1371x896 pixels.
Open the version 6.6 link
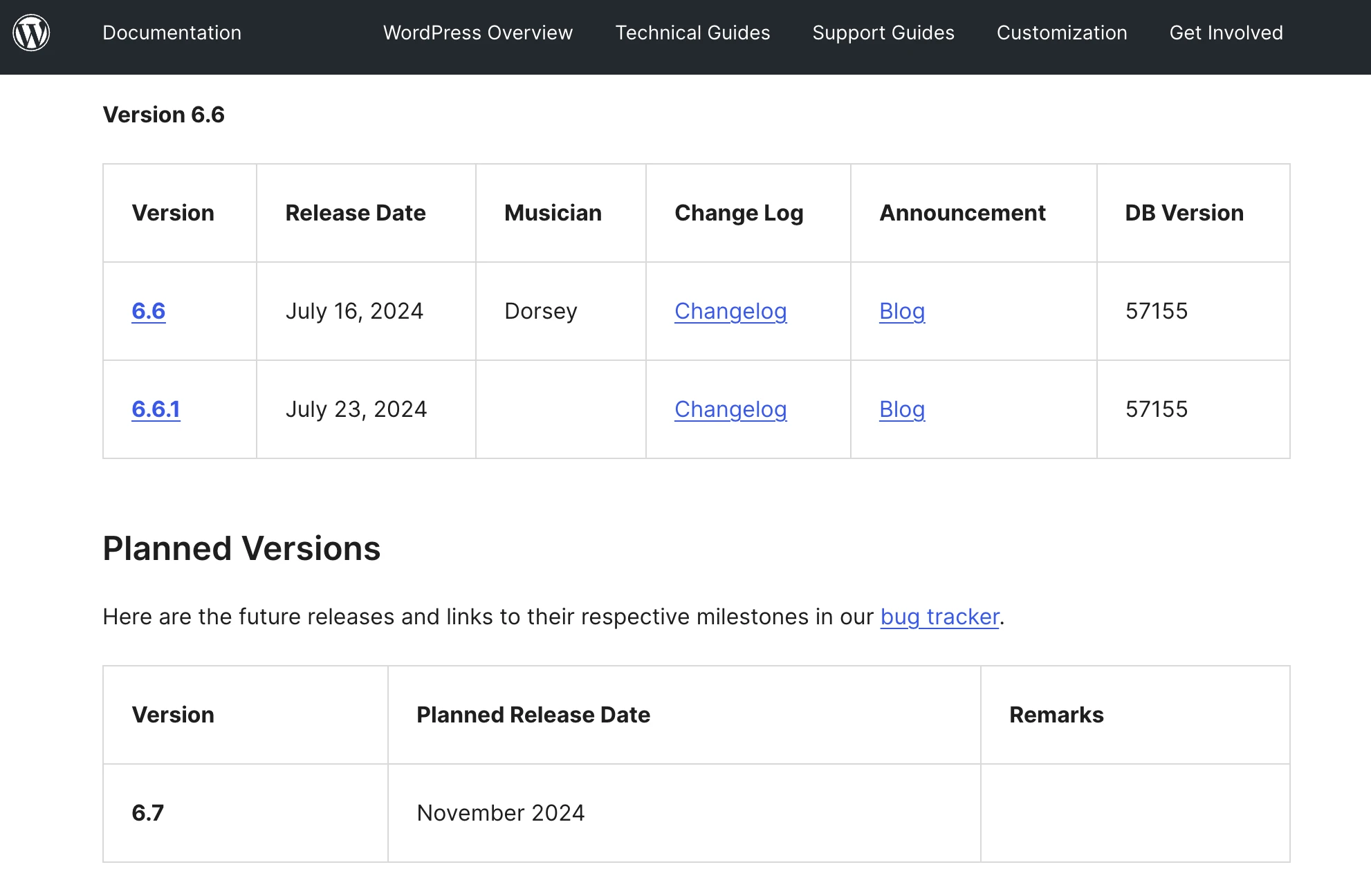(149, 311)
